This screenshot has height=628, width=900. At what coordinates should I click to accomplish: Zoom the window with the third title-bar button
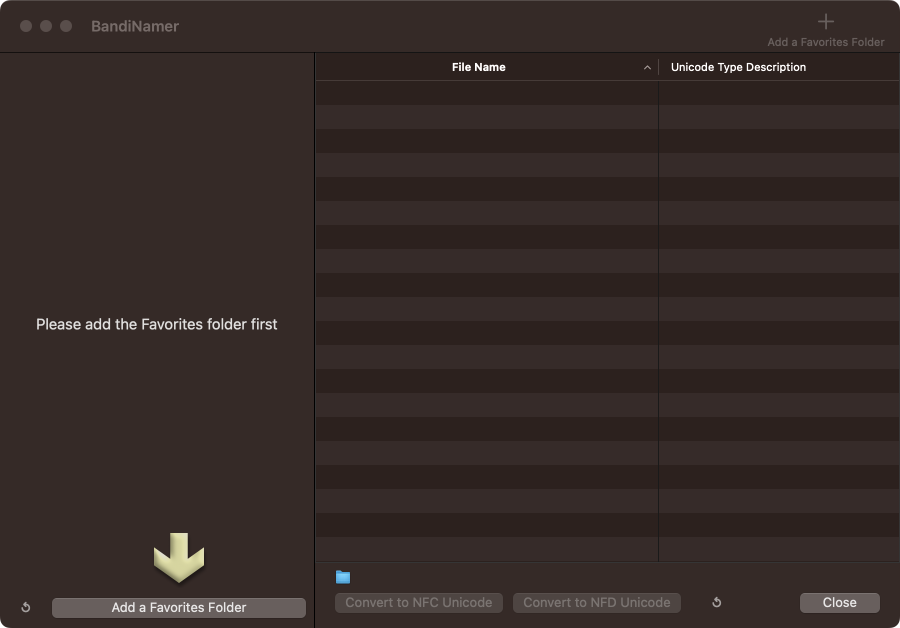coord(66,26)
